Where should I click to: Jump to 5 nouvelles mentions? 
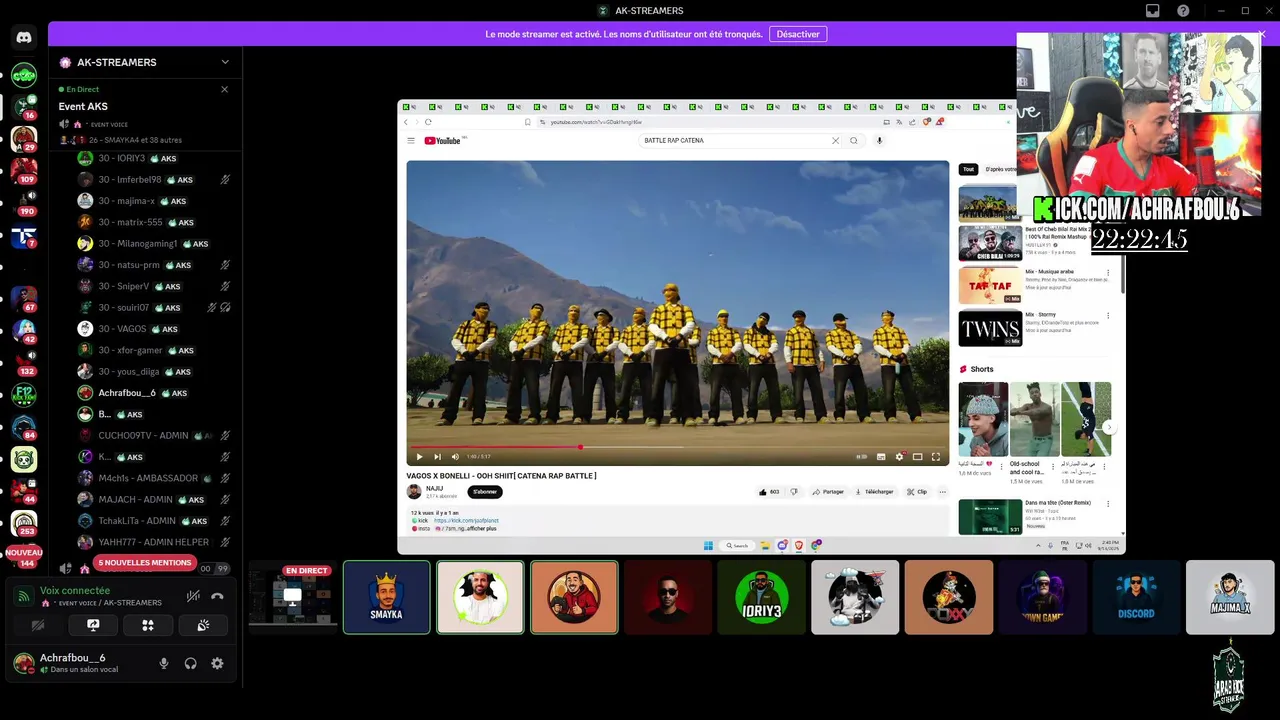pyautogui.click(x=144, y=563)
